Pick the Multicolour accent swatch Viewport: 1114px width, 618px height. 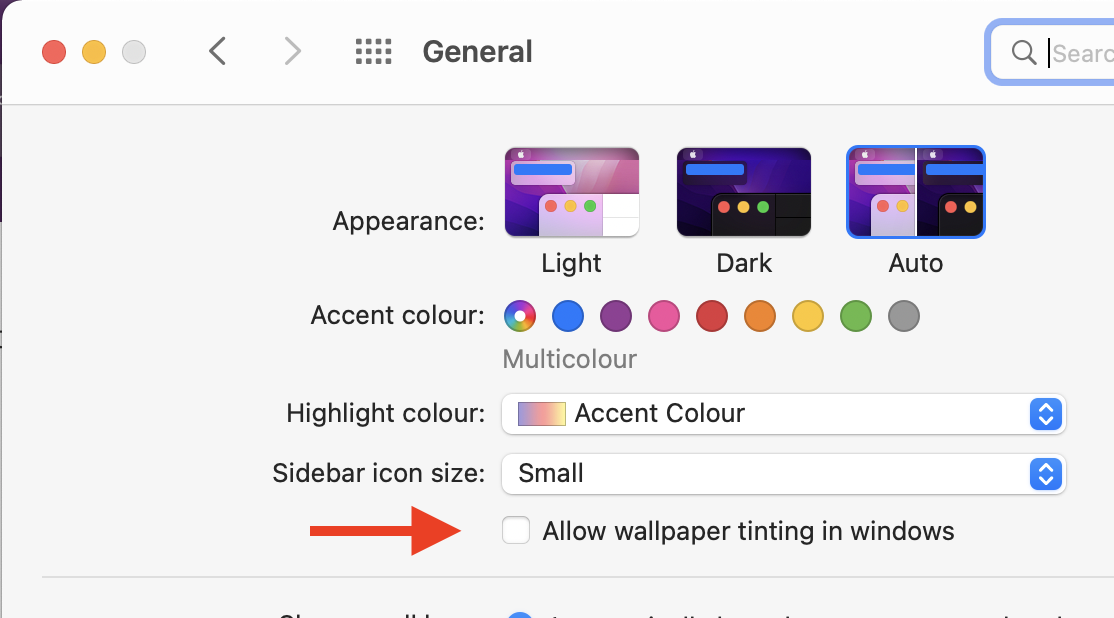pos(520,317)
